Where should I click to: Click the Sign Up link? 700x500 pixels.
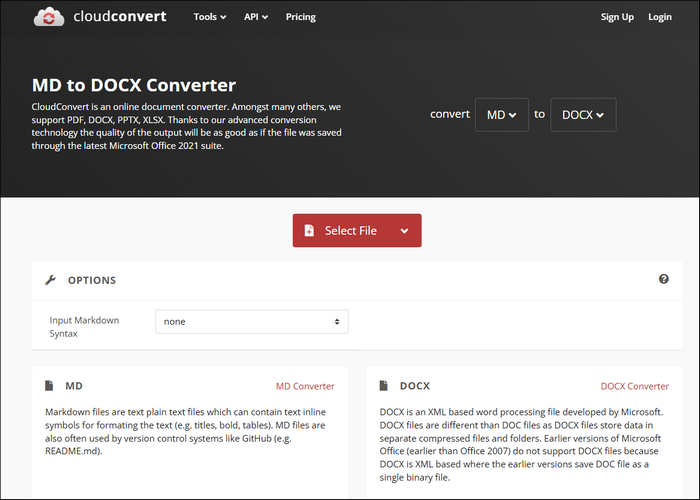pos(617,17)
